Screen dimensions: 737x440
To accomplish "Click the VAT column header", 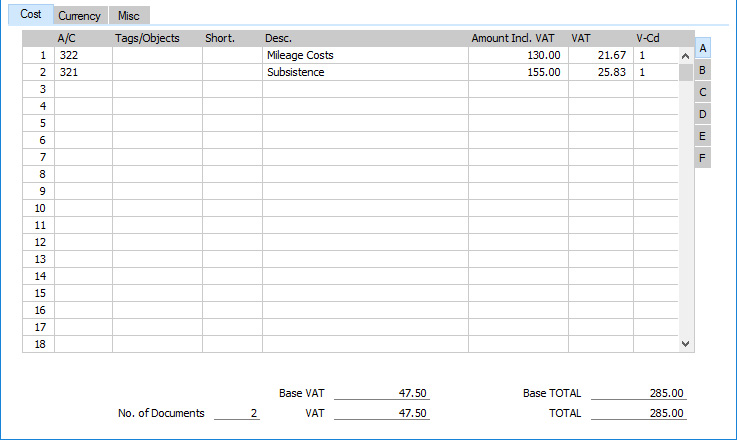I will point(580,39).
